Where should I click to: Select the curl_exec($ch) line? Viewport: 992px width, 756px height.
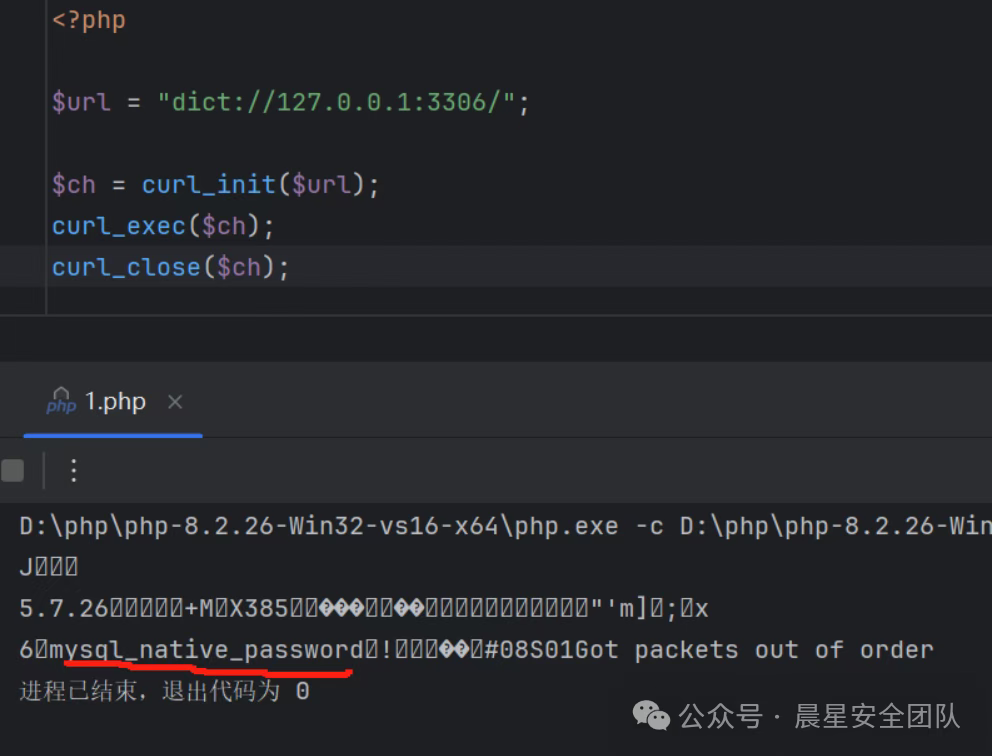(162, 226)
